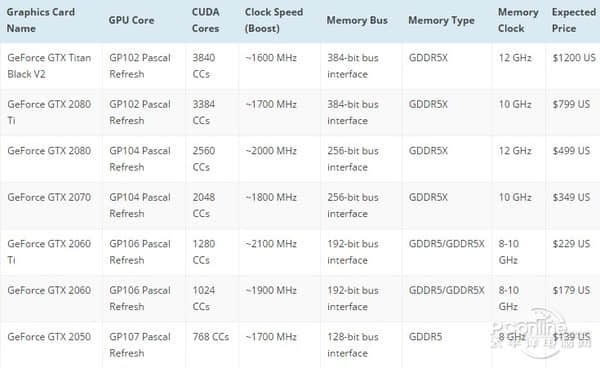600x368 pixels.
Task: Select the GeForce GTX 2070 name cell
Action: pyautogui.click(x=49, y=197)
